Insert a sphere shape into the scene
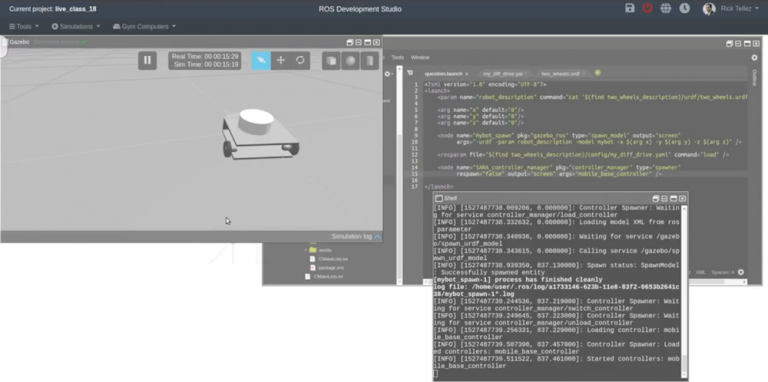This screenshot has height=382, width=768. click(351, 61)
